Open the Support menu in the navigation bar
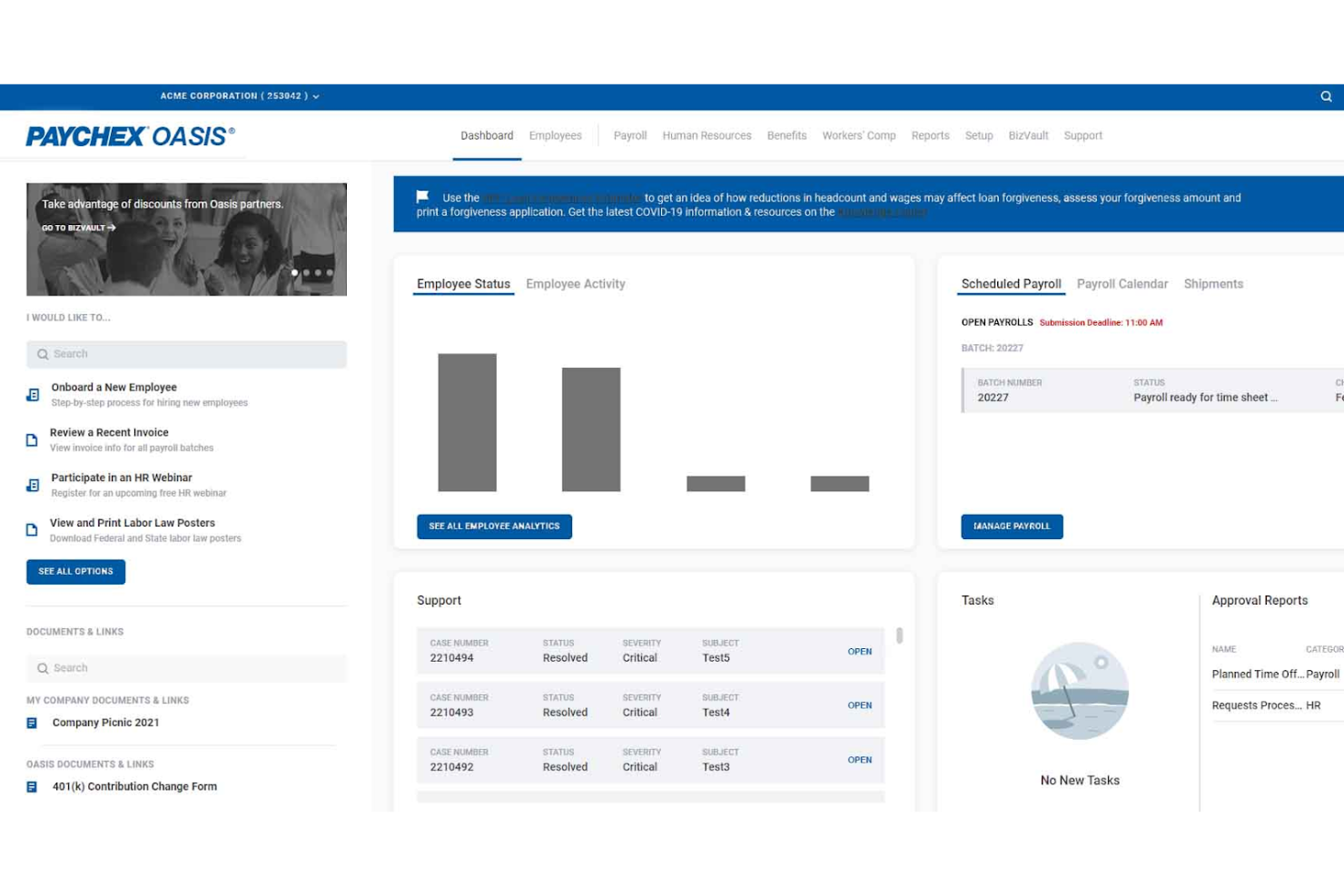The height and width of the screenshot is (896, 1344). pyautogui.click(x=1082, y=136)
